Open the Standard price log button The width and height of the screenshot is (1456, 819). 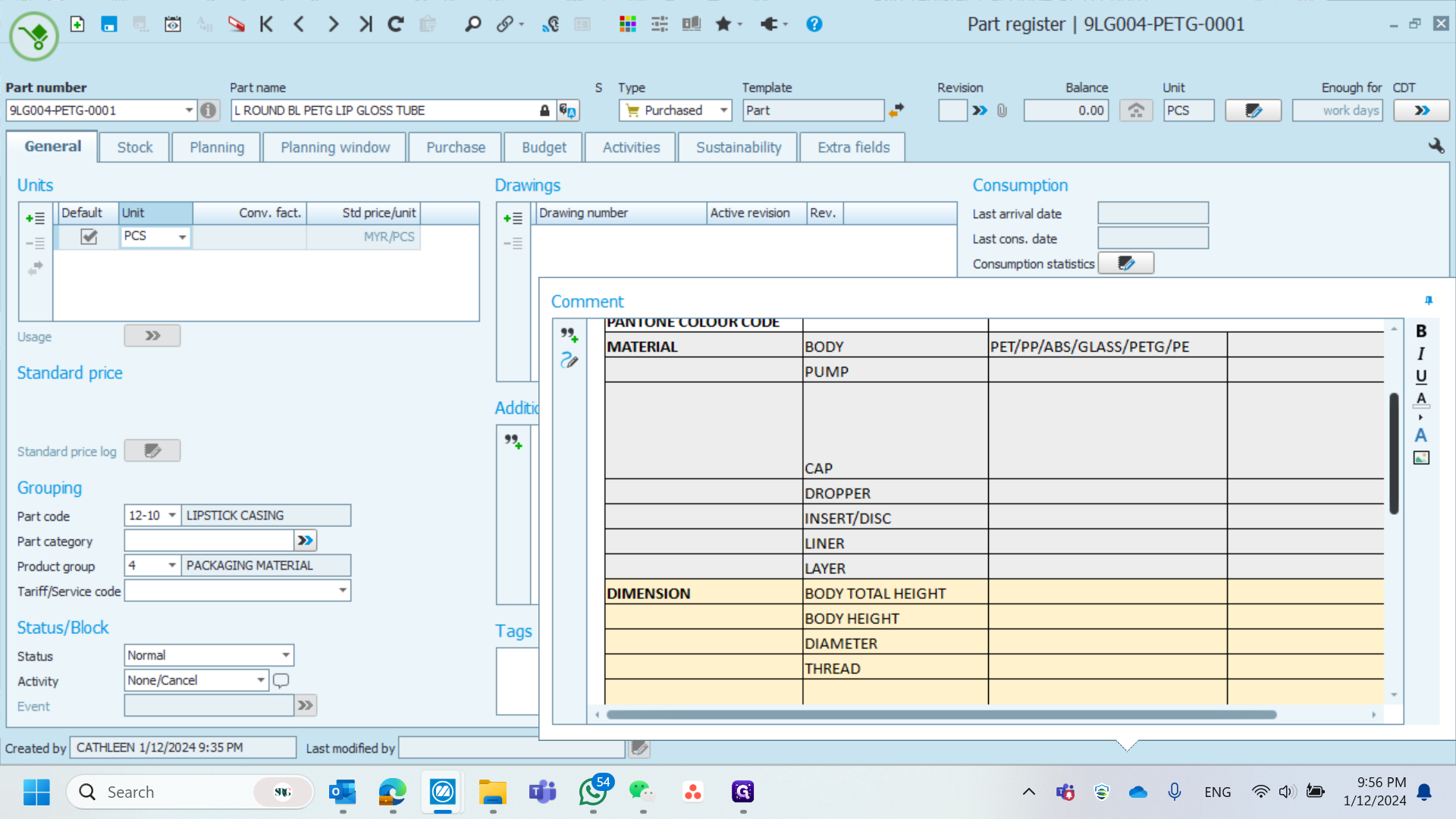(152, 450)
